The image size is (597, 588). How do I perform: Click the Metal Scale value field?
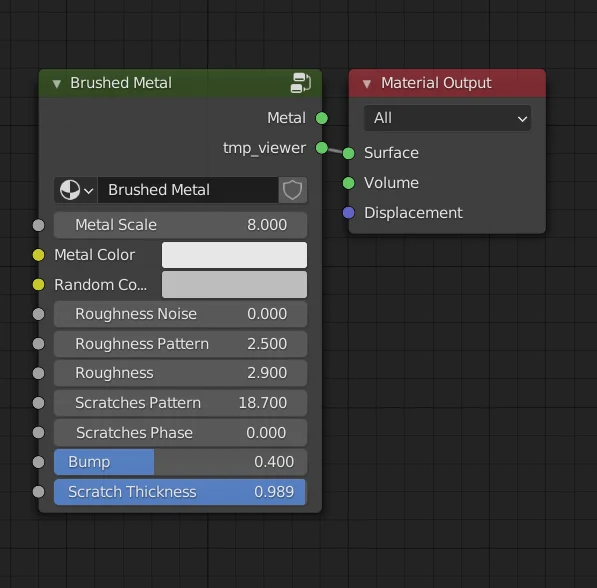[x=180, y=225]
